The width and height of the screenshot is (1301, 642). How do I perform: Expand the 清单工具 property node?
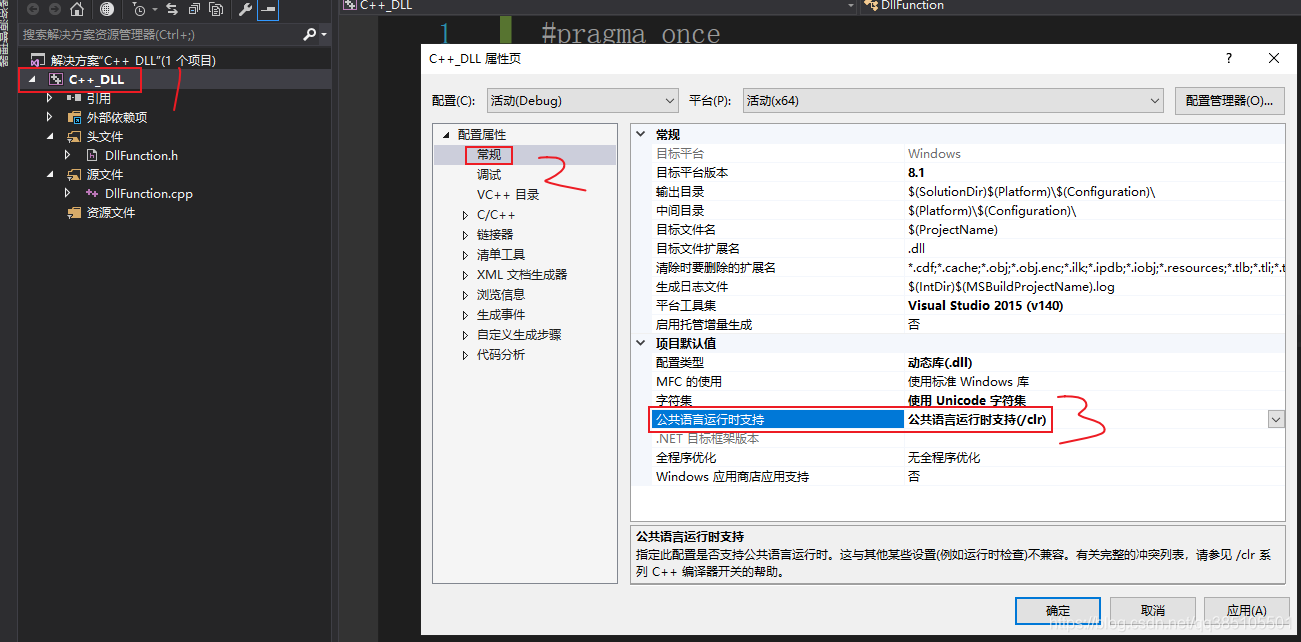coord(465,255)
